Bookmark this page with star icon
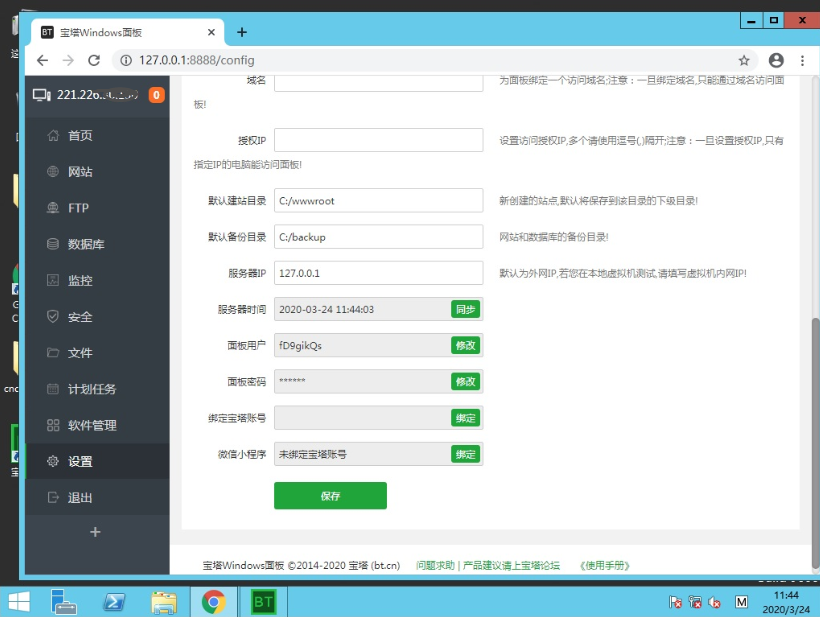 (744, 61)
